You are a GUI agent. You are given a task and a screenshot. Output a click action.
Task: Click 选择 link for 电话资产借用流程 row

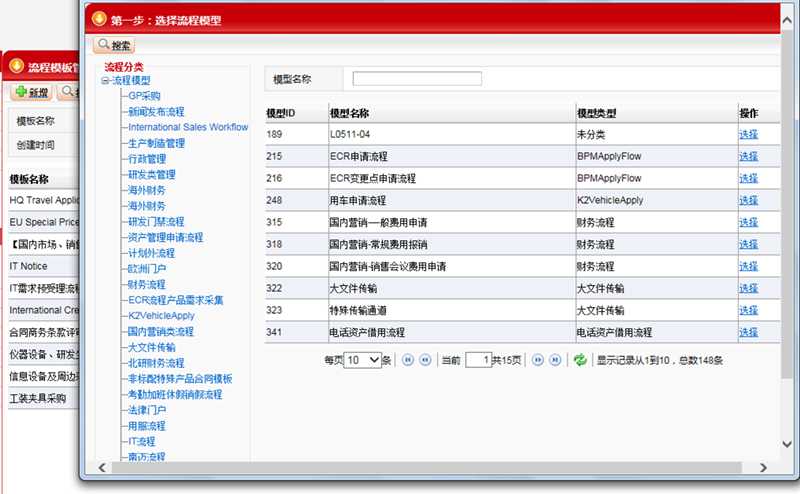(x=748, y=332)
